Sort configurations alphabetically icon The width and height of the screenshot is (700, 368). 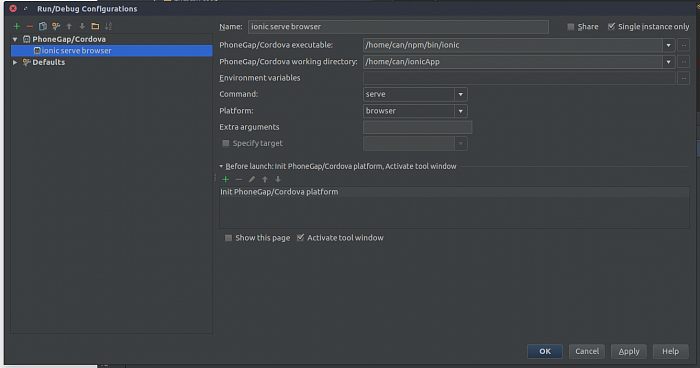108,26
